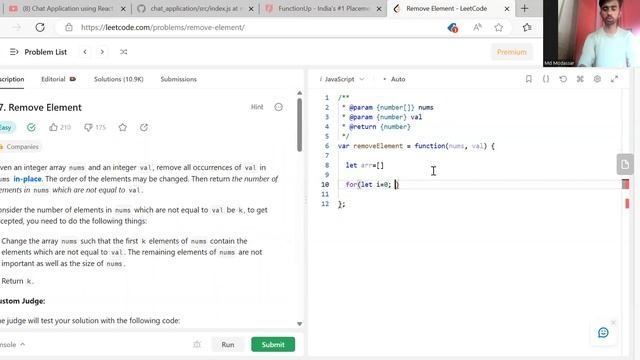Open editor shortcuts icon
Image resolution: width=640 pixels, height=360 pixels.
(580, 79)
